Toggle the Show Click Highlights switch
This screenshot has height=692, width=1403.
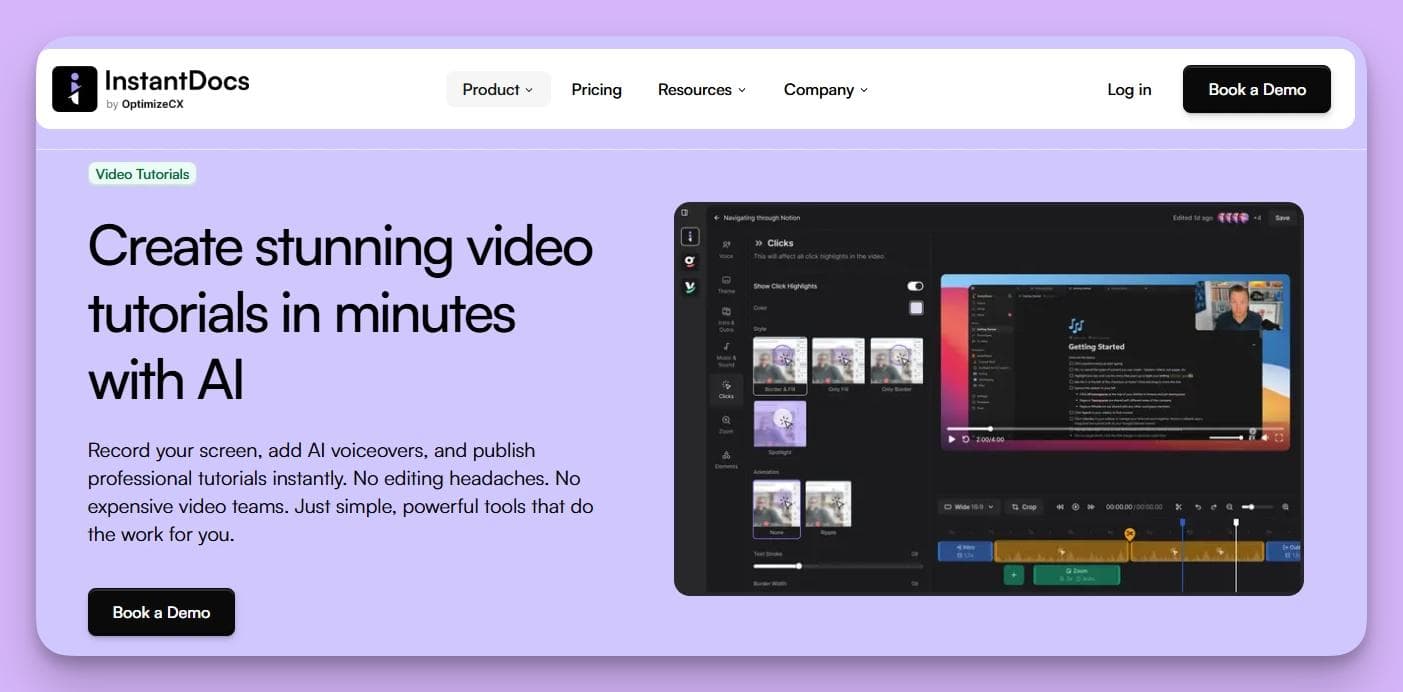click(x=916, y=286)
